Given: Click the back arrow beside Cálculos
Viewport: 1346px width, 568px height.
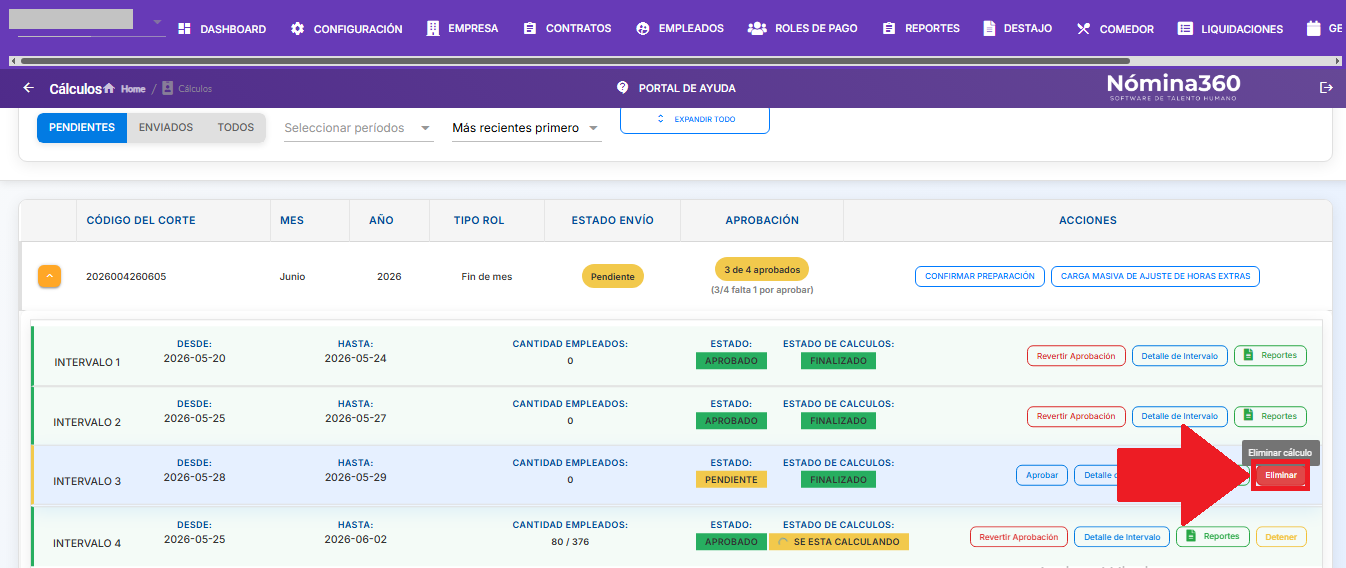Looking at the screenshot, I should coord(28,88).
